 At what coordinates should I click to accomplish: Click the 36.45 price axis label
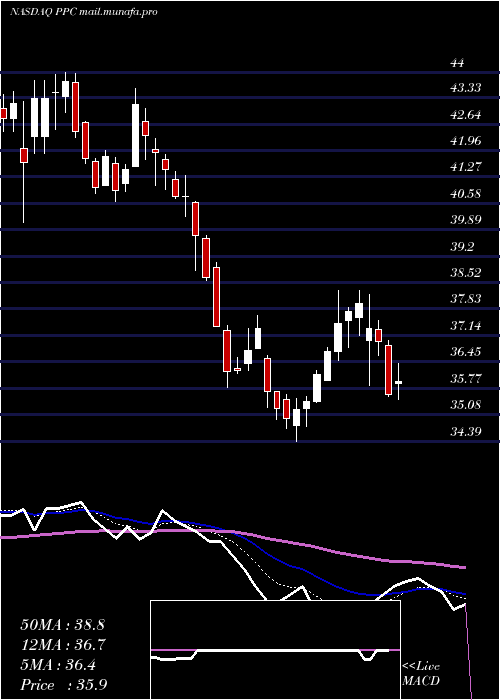(x=466, y=351)
